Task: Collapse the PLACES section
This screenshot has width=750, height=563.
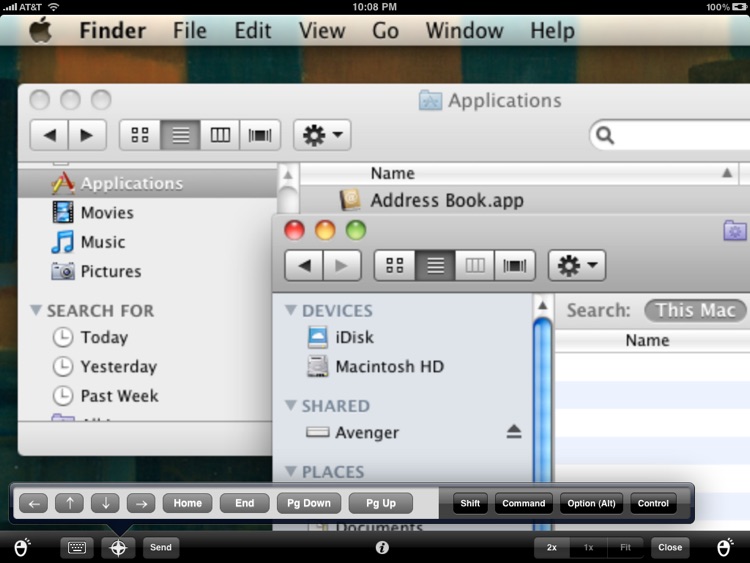Action: [x=290, y=472]
